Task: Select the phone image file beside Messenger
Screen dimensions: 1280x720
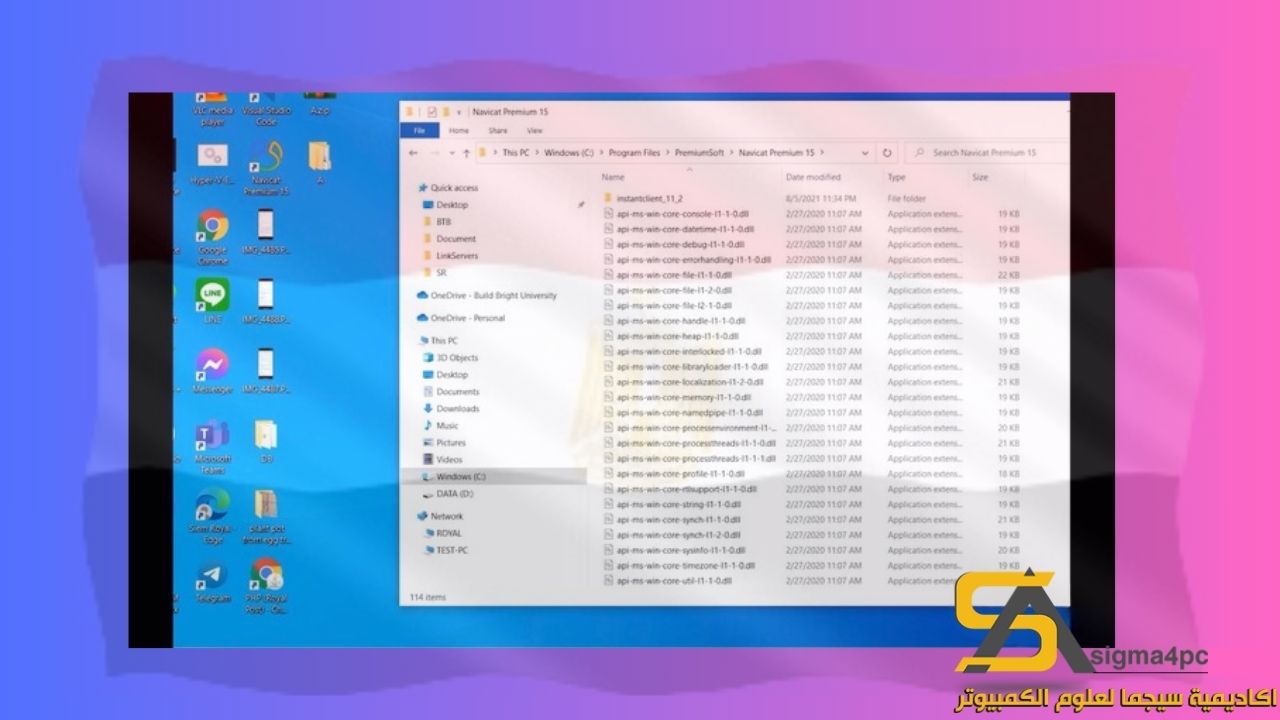Action: tap(266, 370)
